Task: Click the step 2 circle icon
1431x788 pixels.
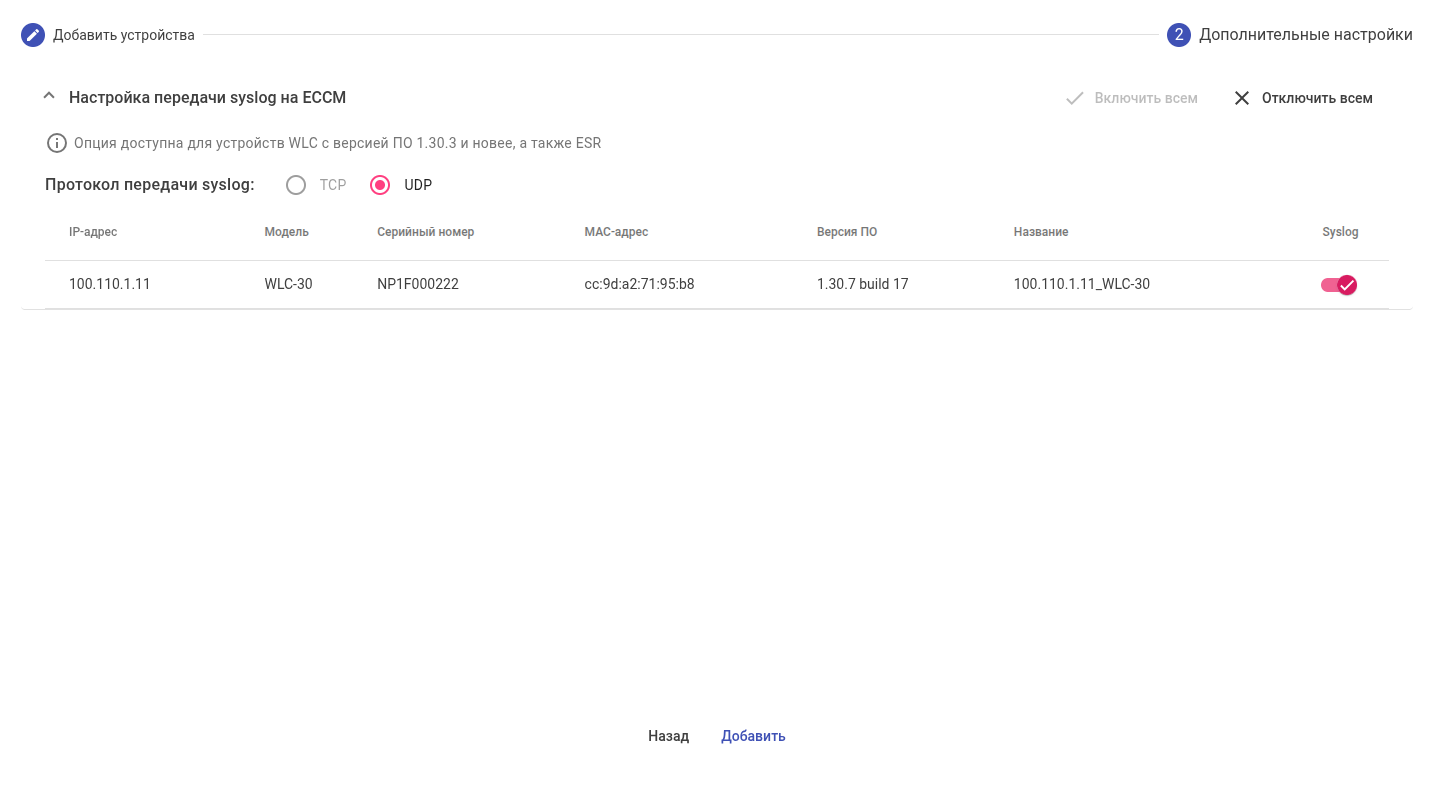Action: coord(1179,35)
